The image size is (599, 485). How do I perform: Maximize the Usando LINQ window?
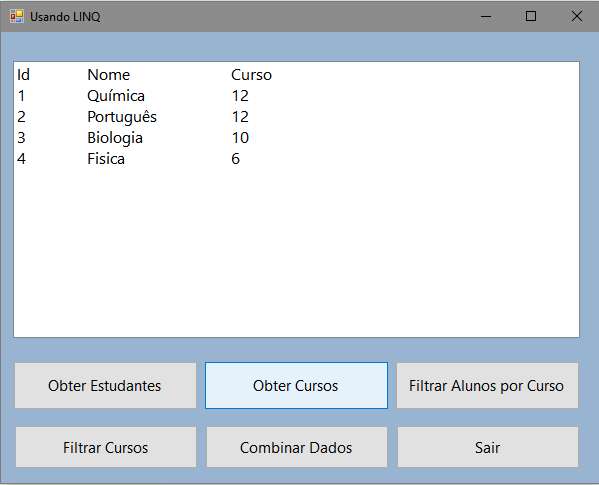pyautogui.click(x=531, y=16)
